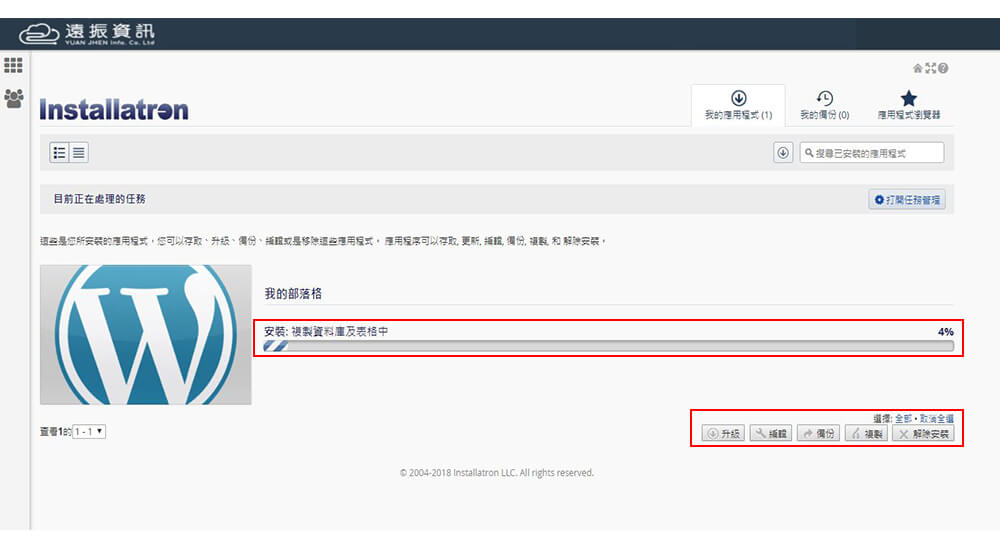Switch to detailed list view icon
The width and height of the screenshot is (1000, 550).
[x=59, y=152]
